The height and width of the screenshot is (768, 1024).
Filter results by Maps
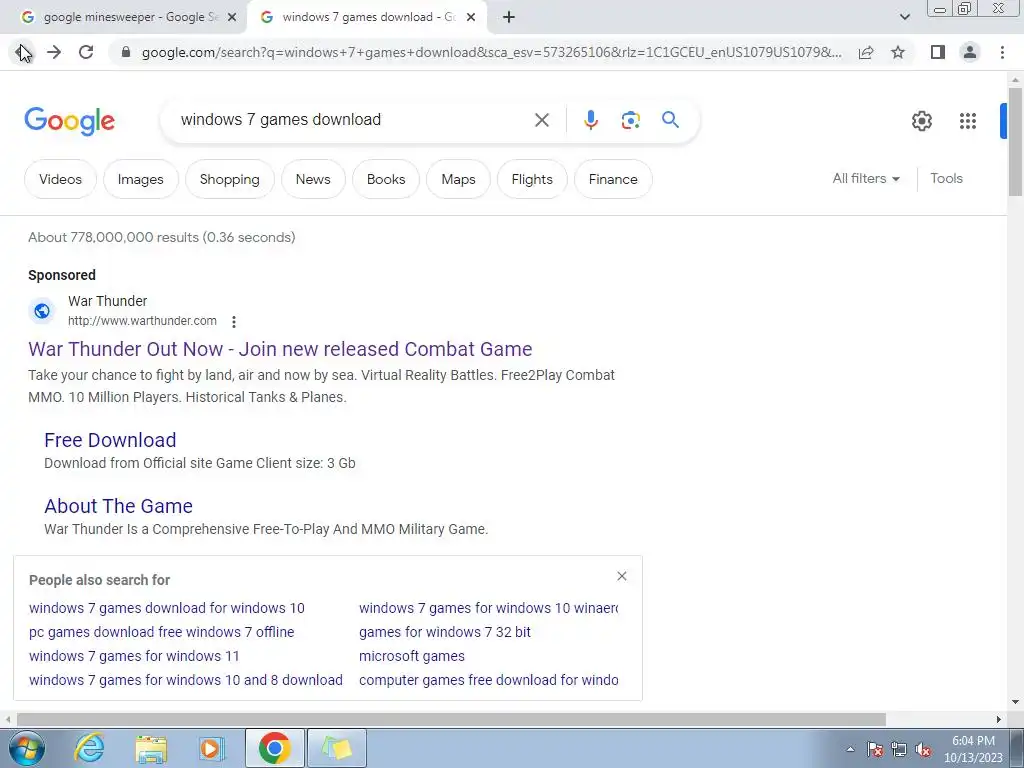tap(458, 179)
